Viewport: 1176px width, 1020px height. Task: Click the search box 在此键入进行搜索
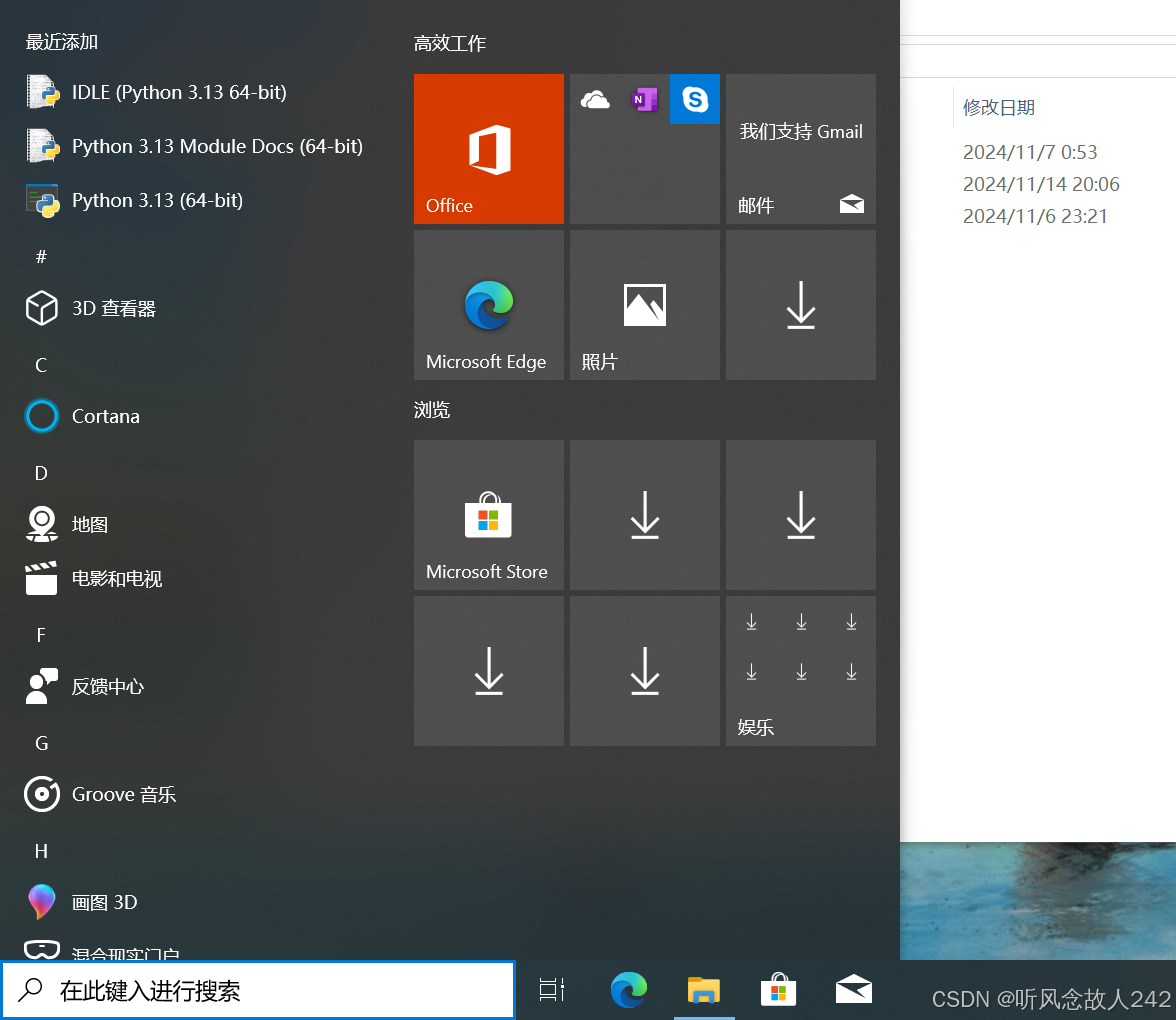[x=258, y=991]
